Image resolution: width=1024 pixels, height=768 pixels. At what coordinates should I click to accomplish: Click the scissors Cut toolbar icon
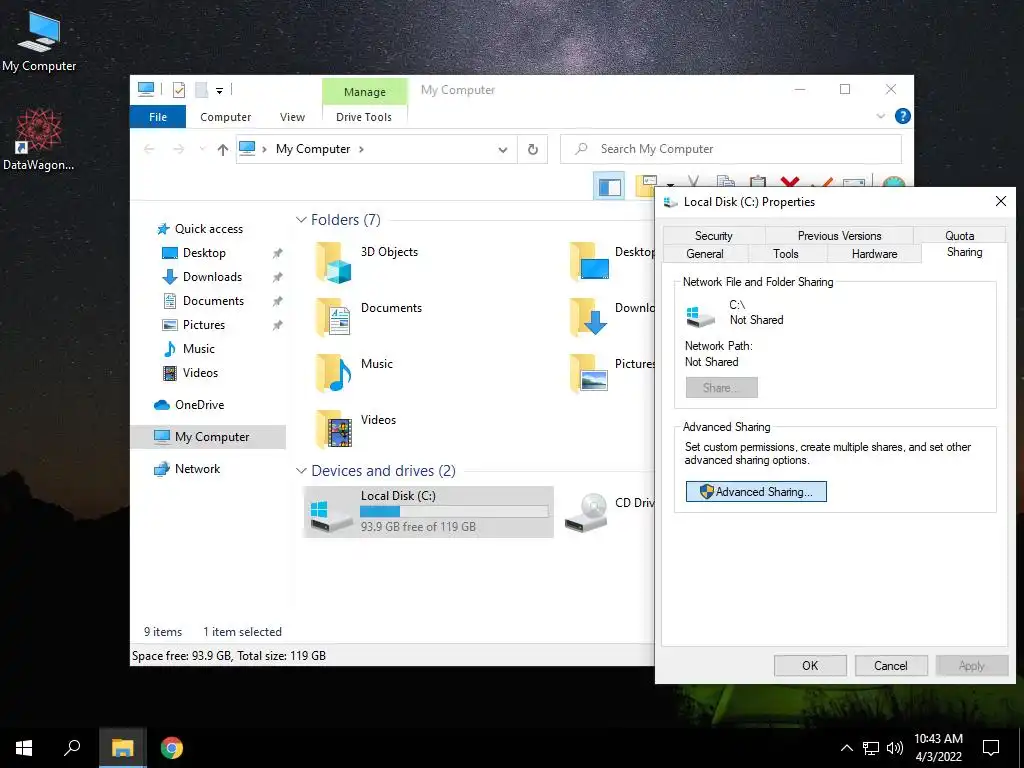[694, 183]
